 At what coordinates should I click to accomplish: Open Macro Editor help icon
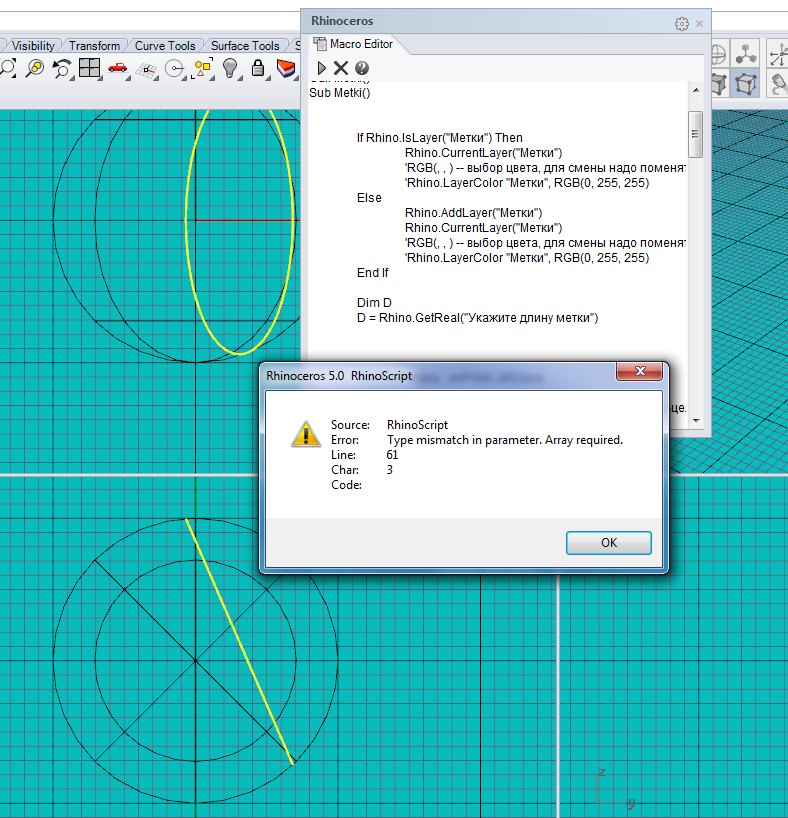(x=362, y=68)
